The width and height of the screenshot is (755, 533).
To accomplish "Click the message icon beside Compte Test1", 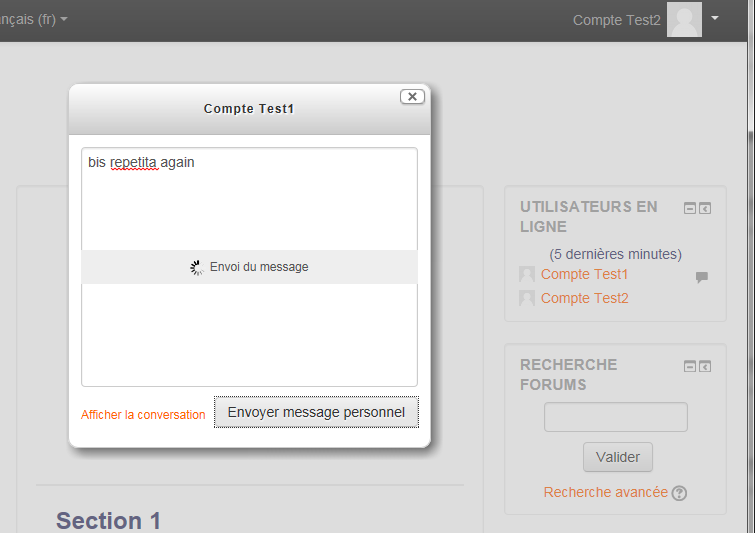I will 702,277.
